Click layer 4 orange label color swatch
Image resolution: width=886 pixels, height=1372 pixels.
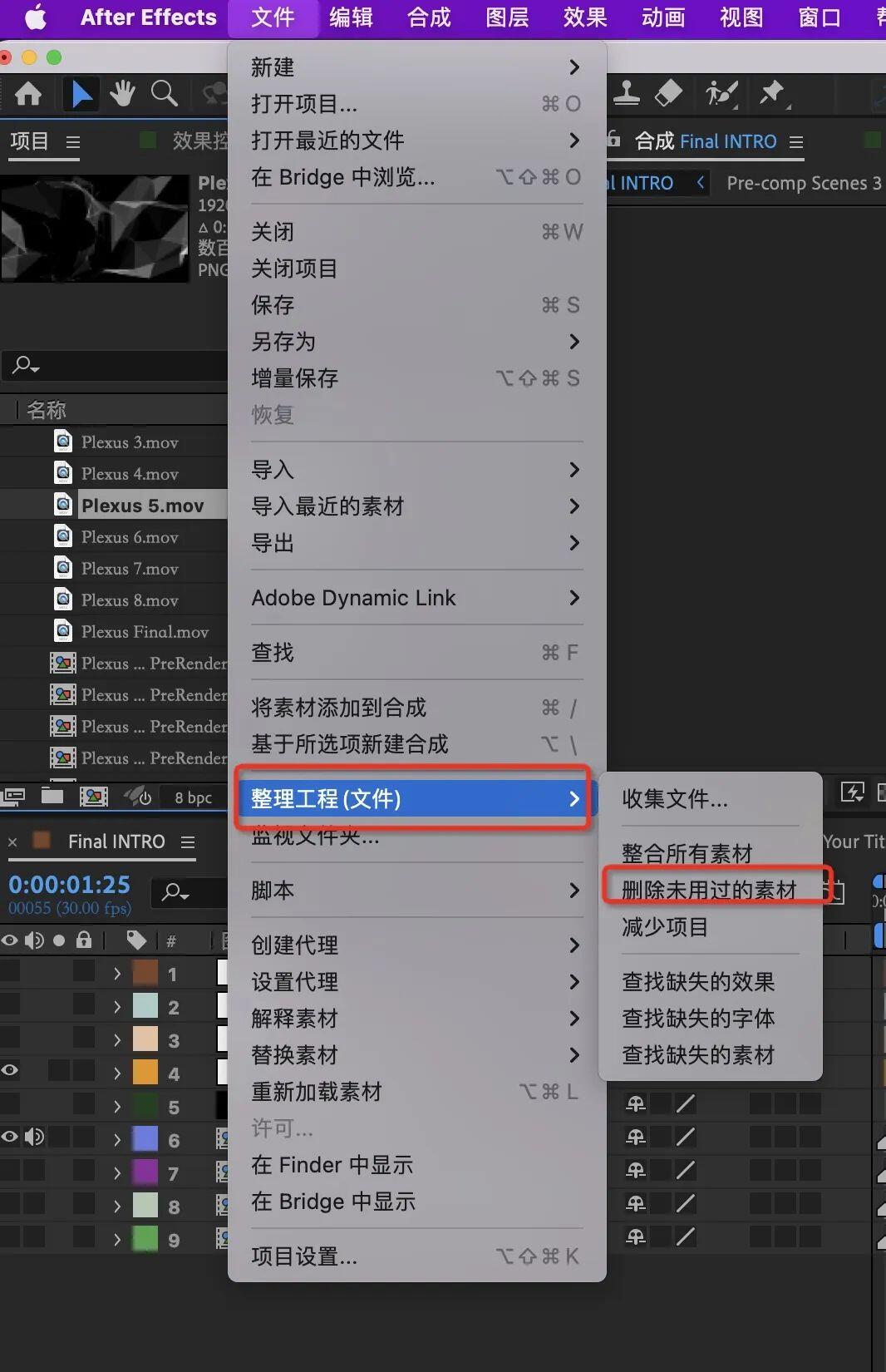[145, 1072]
